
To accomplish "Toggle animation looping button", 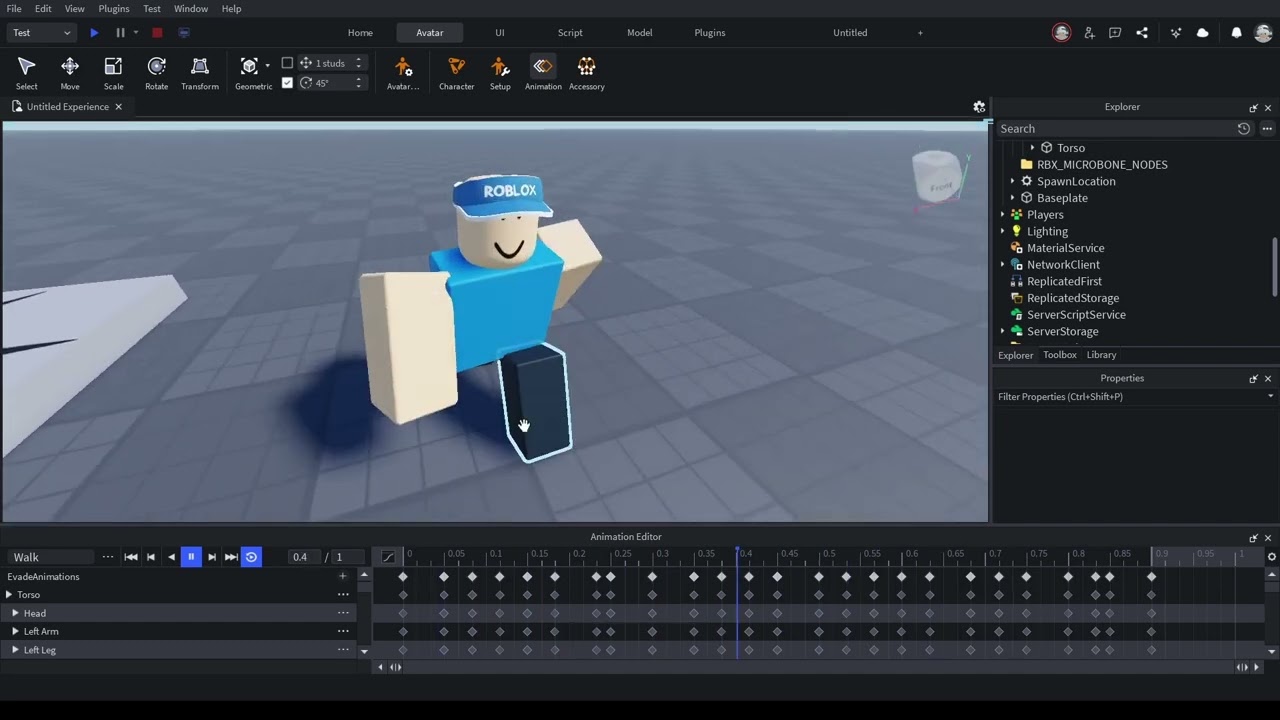I will tap(251, 557).
